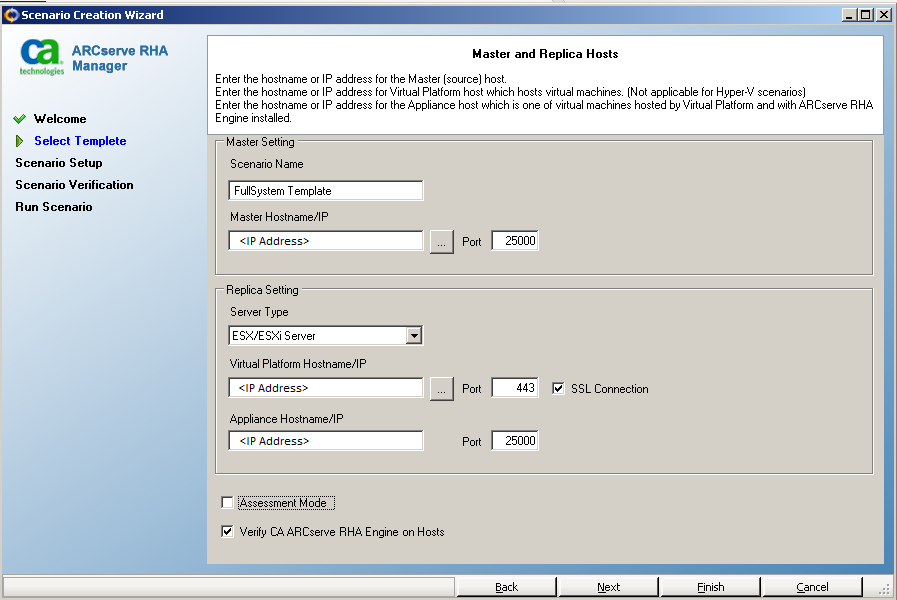Click the Replica Setting group label
The width and height of the screenshot is (897, 600).
click(x=262, y=290)
